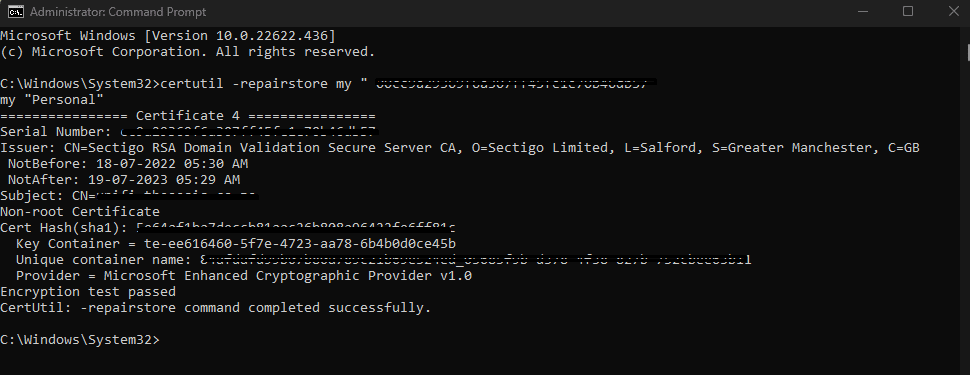Image resolution: width=970 pixels, height=375 pixels.
Task: Maximize the Command Prompt window
Action: [x=908, y=12]
